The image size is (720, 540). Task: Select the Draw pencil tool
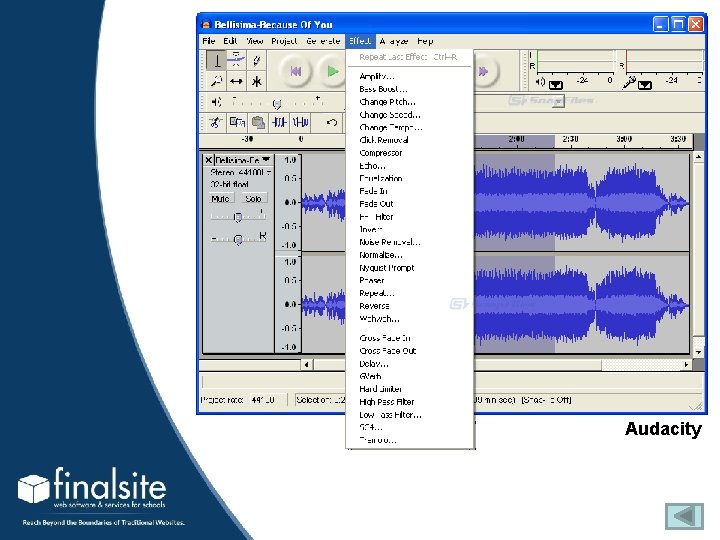point(256,60)
